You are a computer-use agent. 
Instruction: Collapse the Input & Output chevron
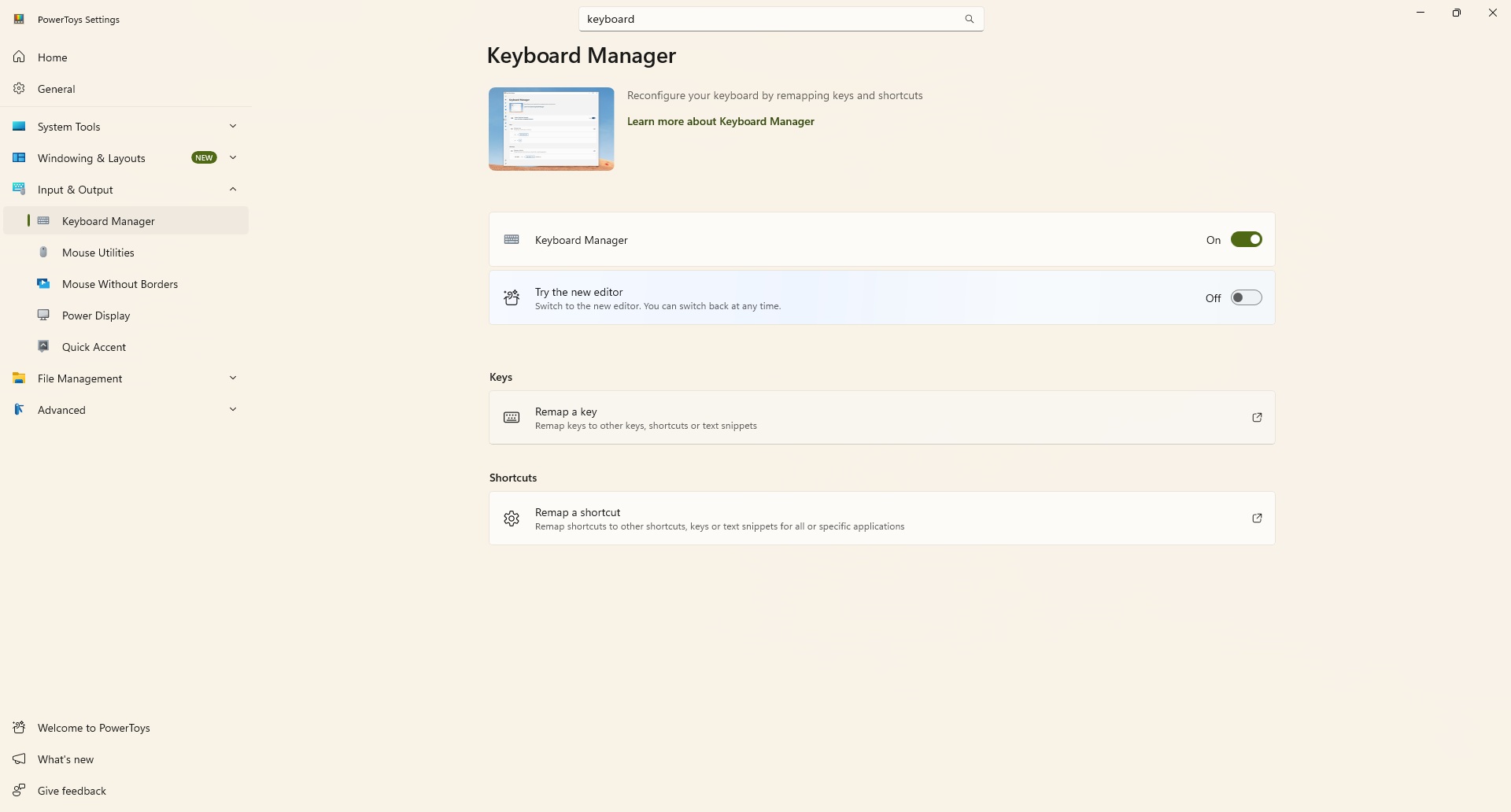(x=233, y=190)
